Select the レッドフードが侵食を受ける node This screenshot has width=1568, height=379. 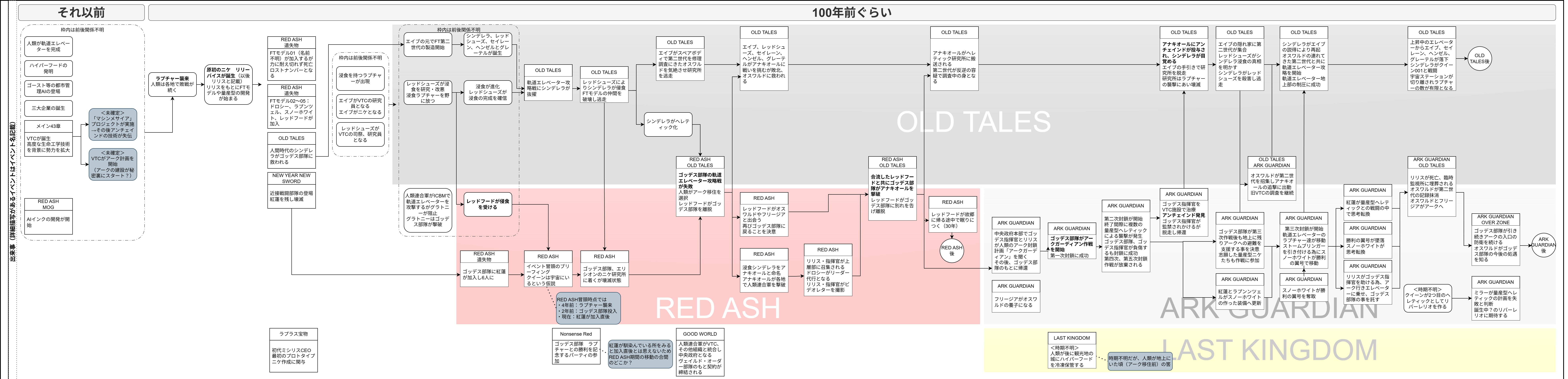[488, 204]
